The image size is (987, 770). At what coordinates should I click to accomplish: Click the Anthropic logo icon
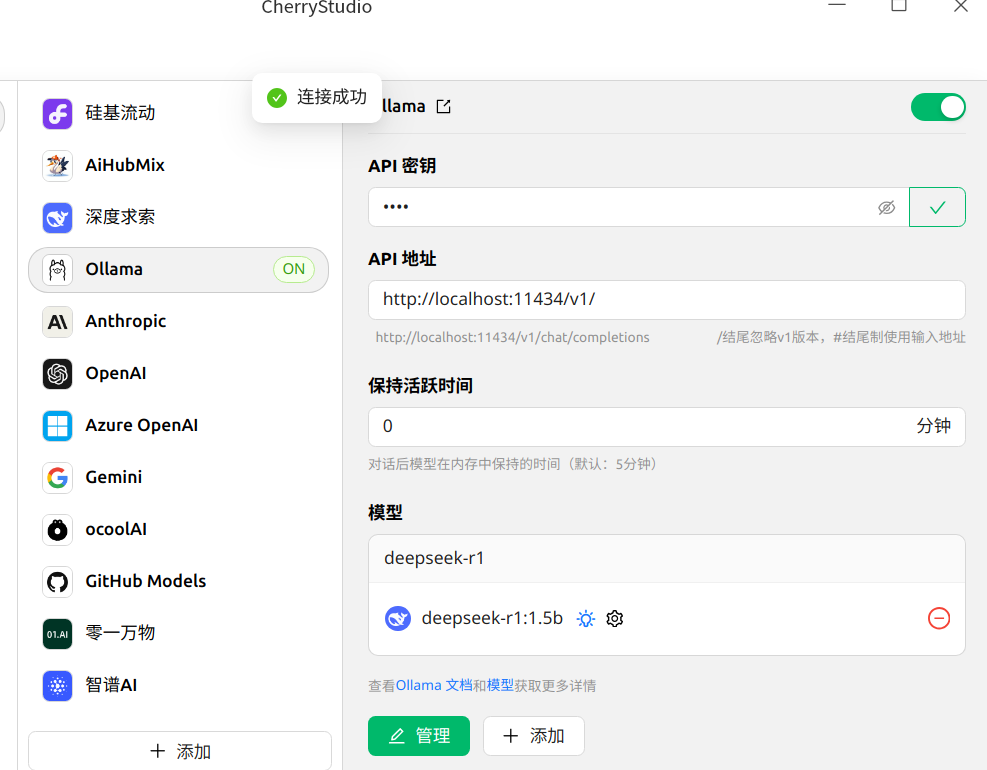(57, 322)
